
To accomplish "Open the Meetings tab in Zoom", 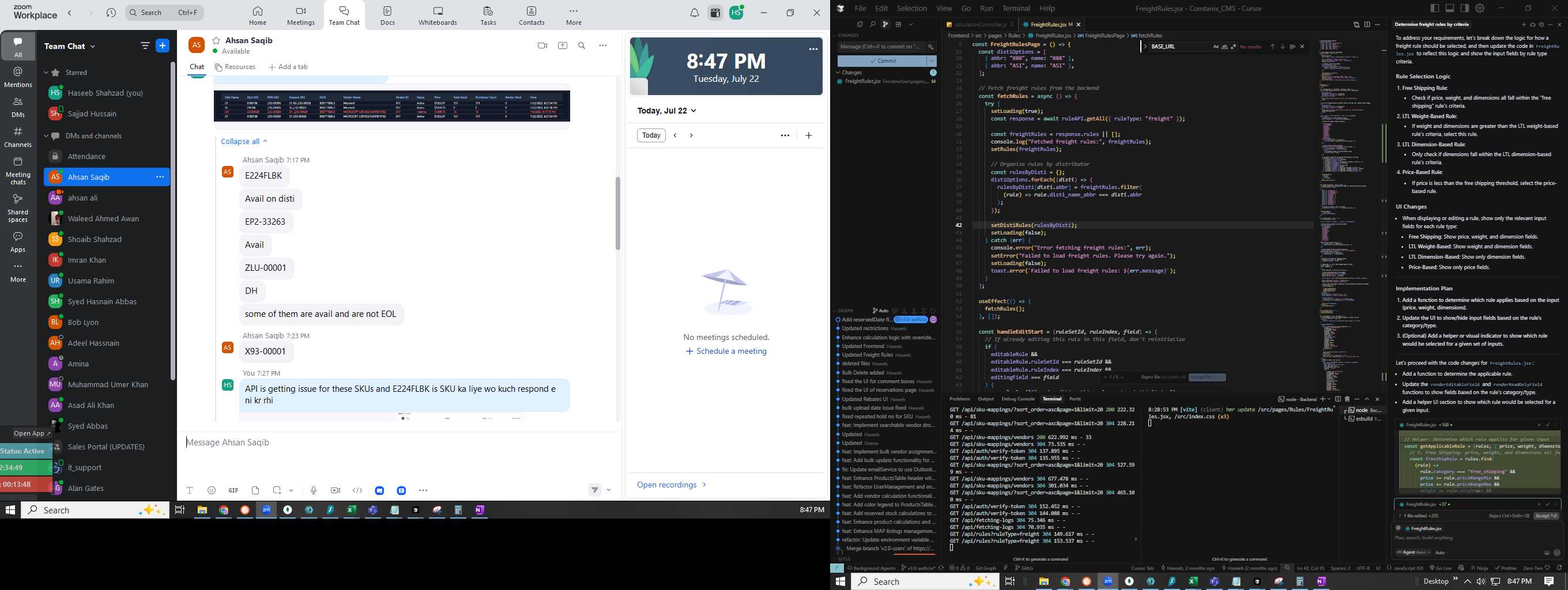I will pyautogui.click(x=301, y=16).
